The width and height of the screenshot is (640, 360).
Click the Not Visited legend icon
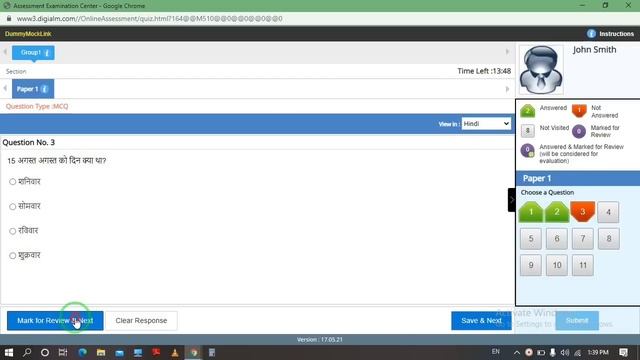tap(527, 131)
